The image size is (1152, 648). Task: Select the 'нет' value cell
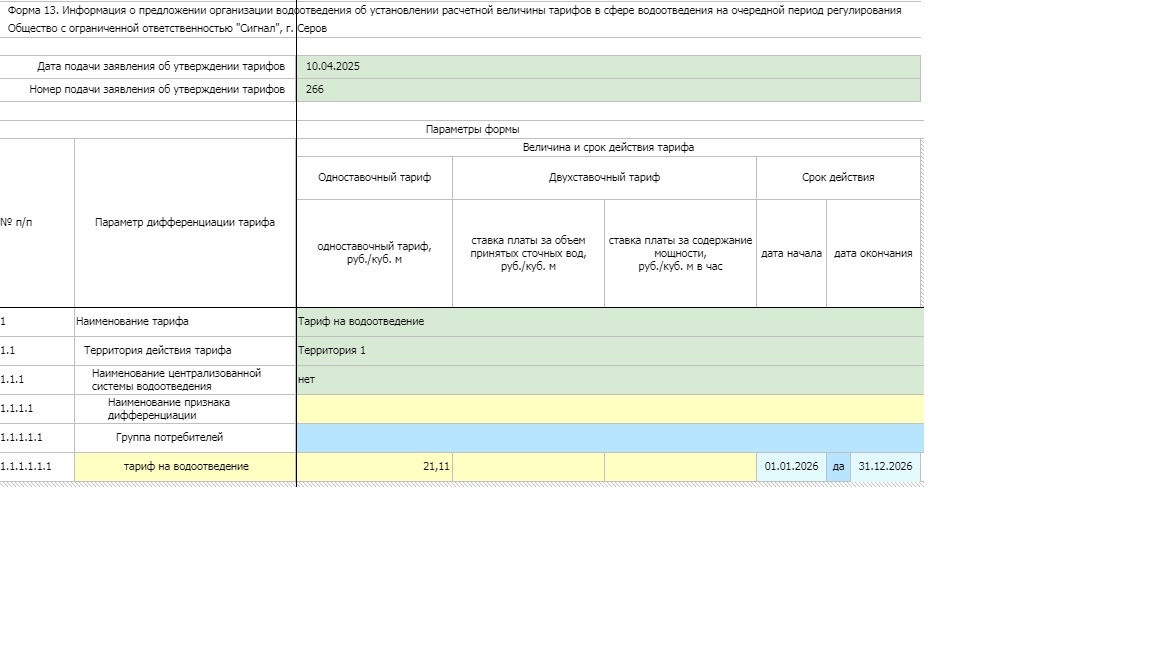click(610, 380)
